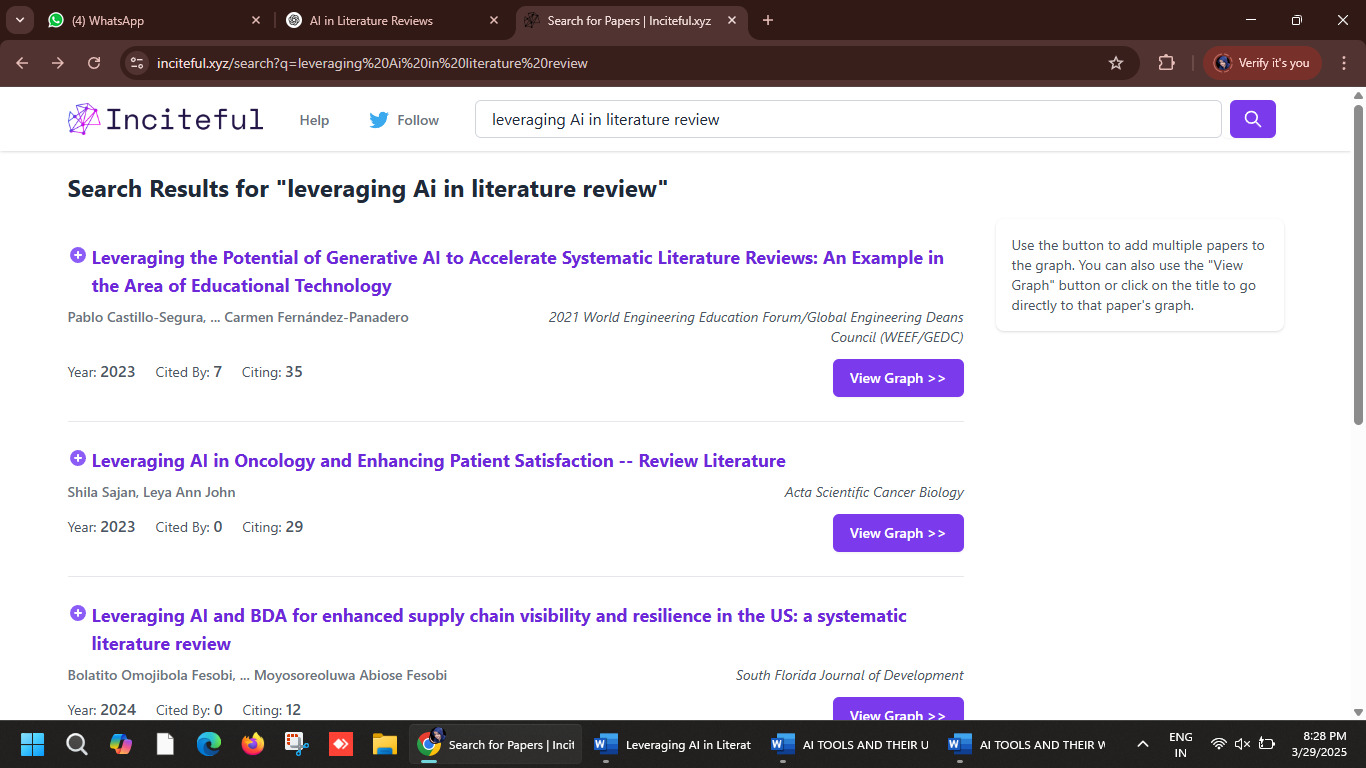Close the Search for Papers tab
1366x768 pixels.
click(731, 20)
